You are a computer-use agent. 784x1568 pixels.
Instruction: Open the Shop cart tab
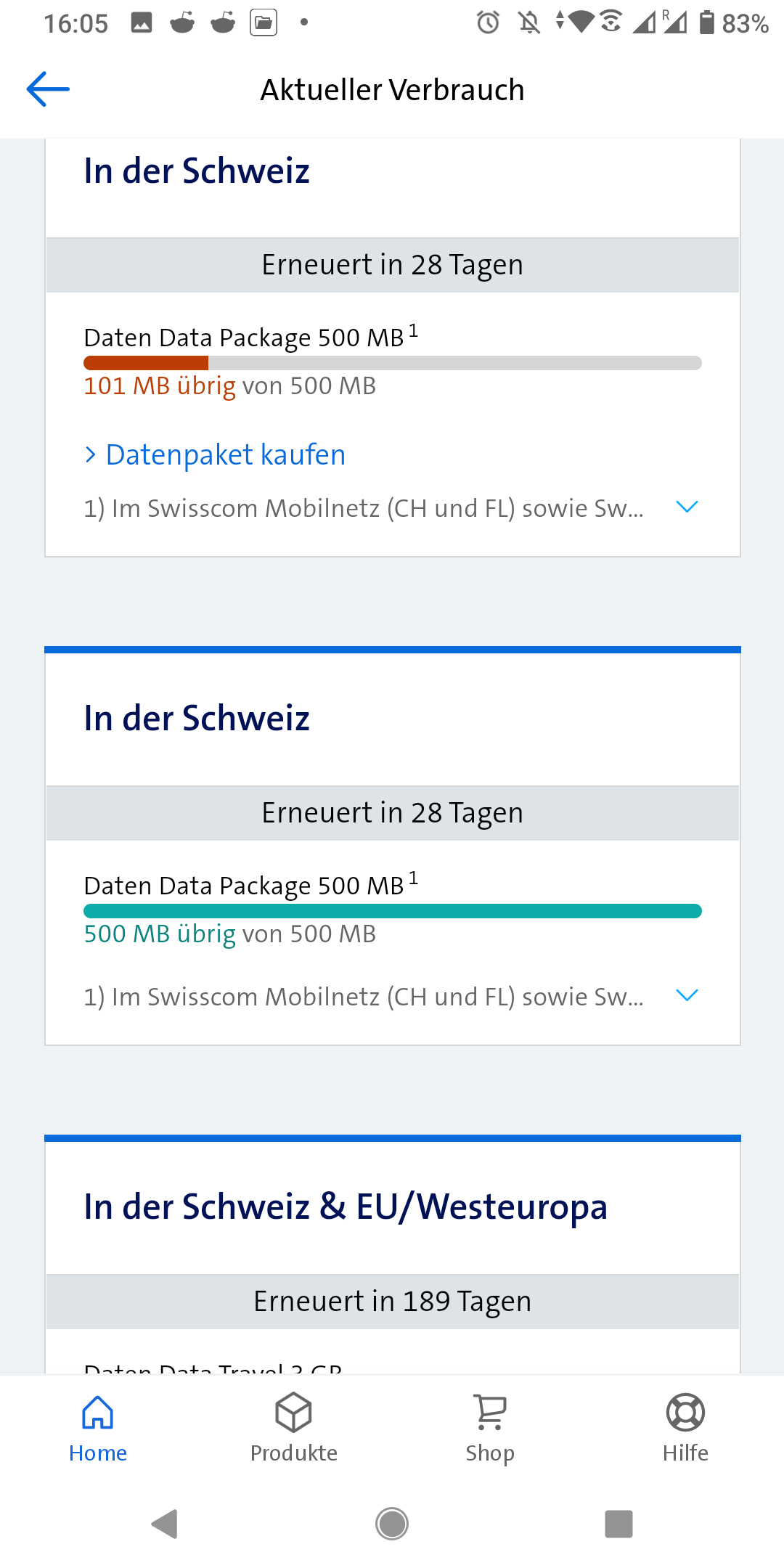[x=490, y=1427]
